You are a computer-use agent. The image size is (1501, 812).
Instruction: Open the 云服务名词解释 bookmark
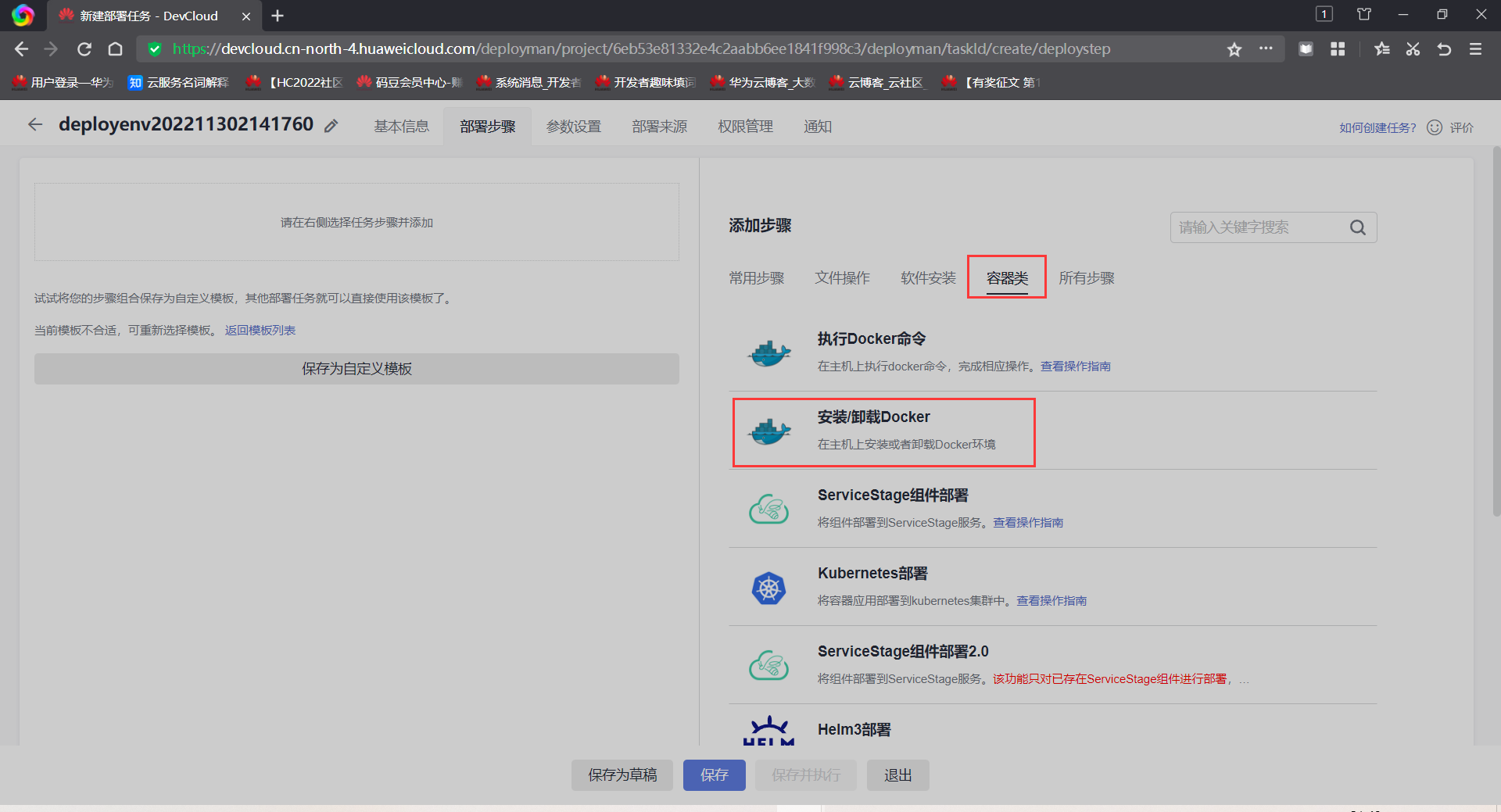click(x=179, y=82)
